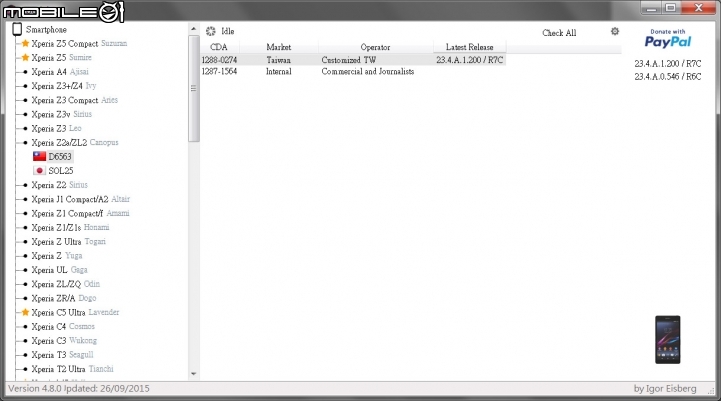Minimize the application window
Screen dimensions: 721x401
(x=651, y=7)
